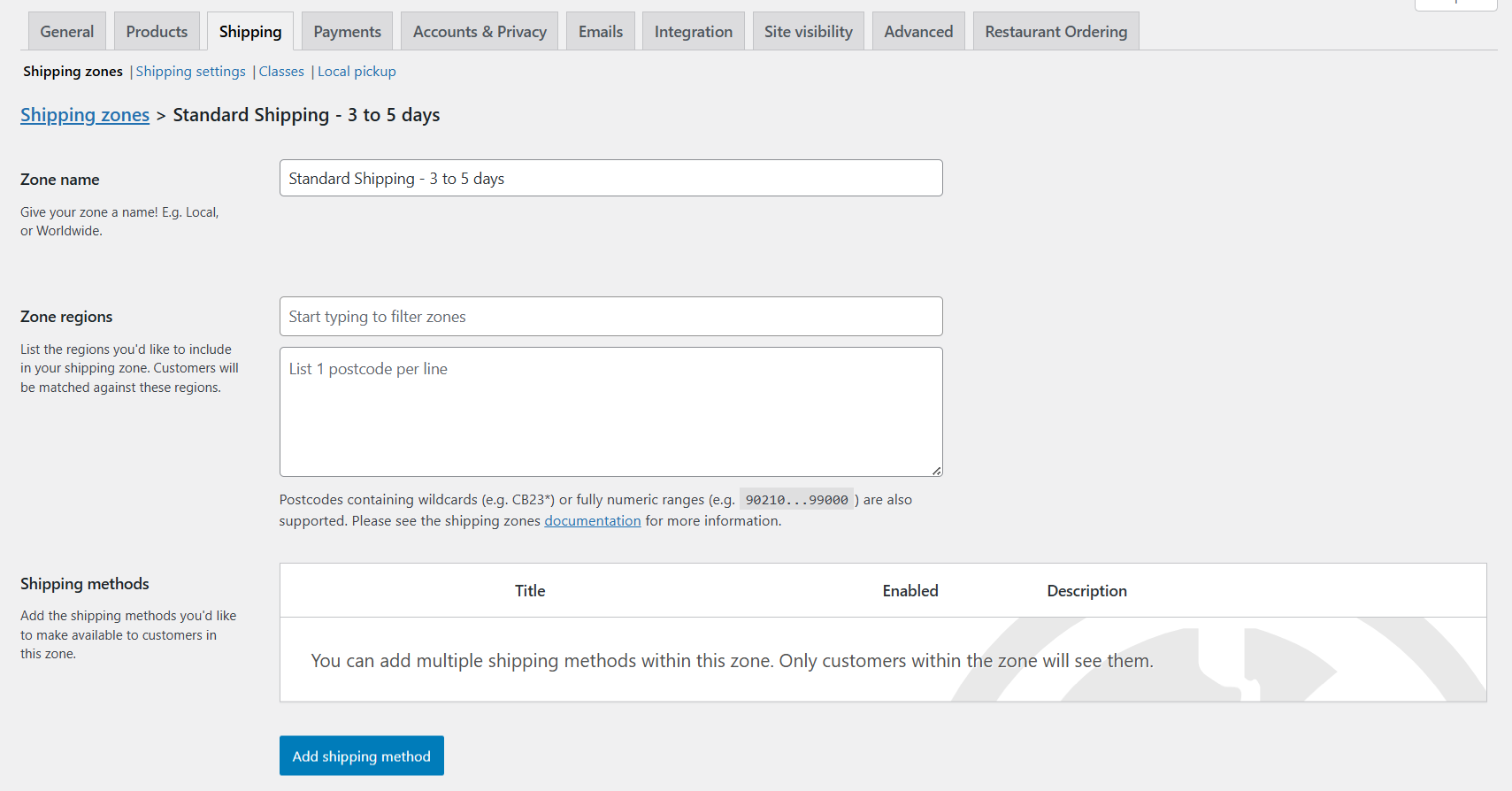
Task: Click the zone regions filter field
Action: 610,316
